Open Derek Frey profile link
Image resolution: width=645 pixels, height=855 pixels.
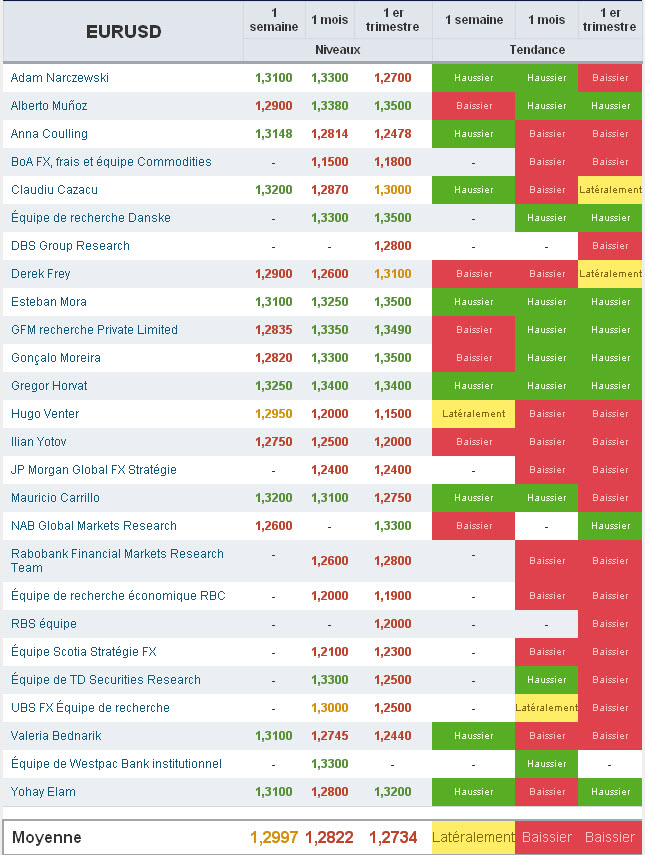click(x=40, y=274)
